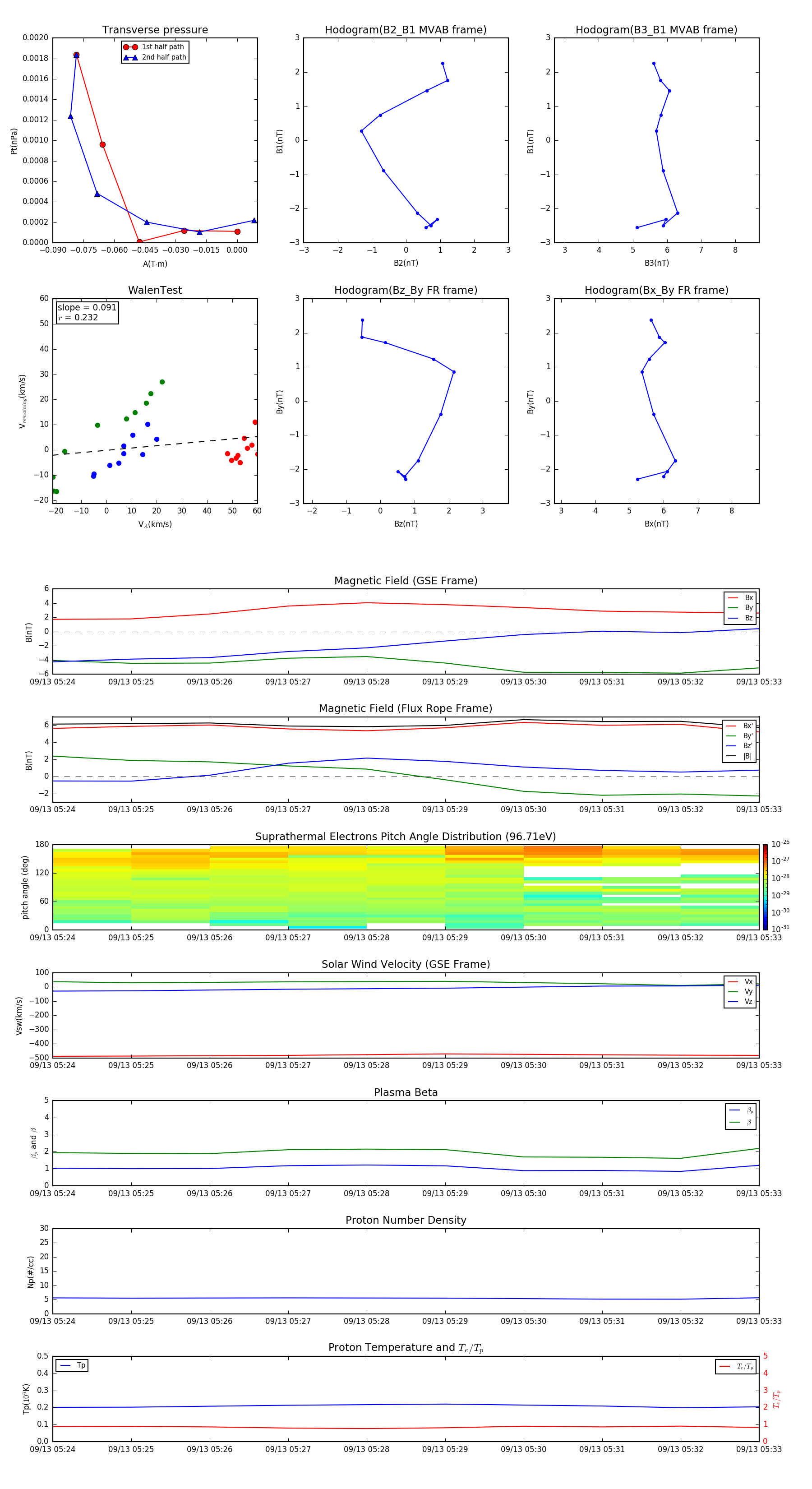Click 'Bz' legend entry in GSE magnetic field
The image size is (812, 1489).
740,618
